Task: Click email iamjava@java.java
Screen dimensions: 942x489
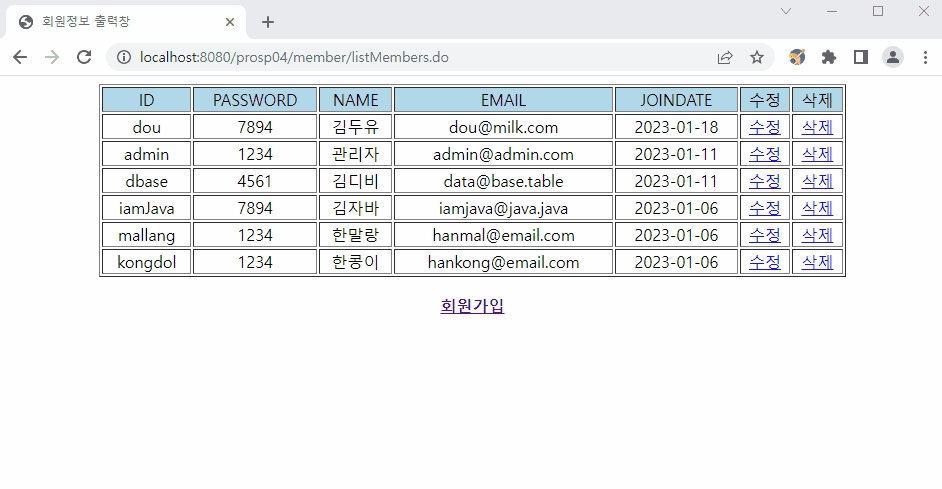Action: point(503,208)
